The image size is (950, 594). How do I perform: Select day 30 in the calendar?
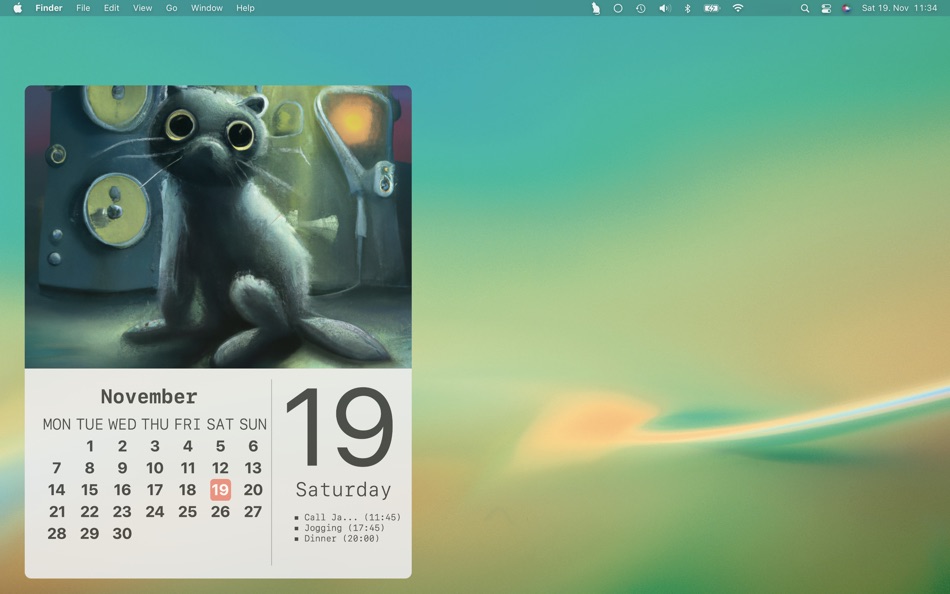(x=122, y=533)
